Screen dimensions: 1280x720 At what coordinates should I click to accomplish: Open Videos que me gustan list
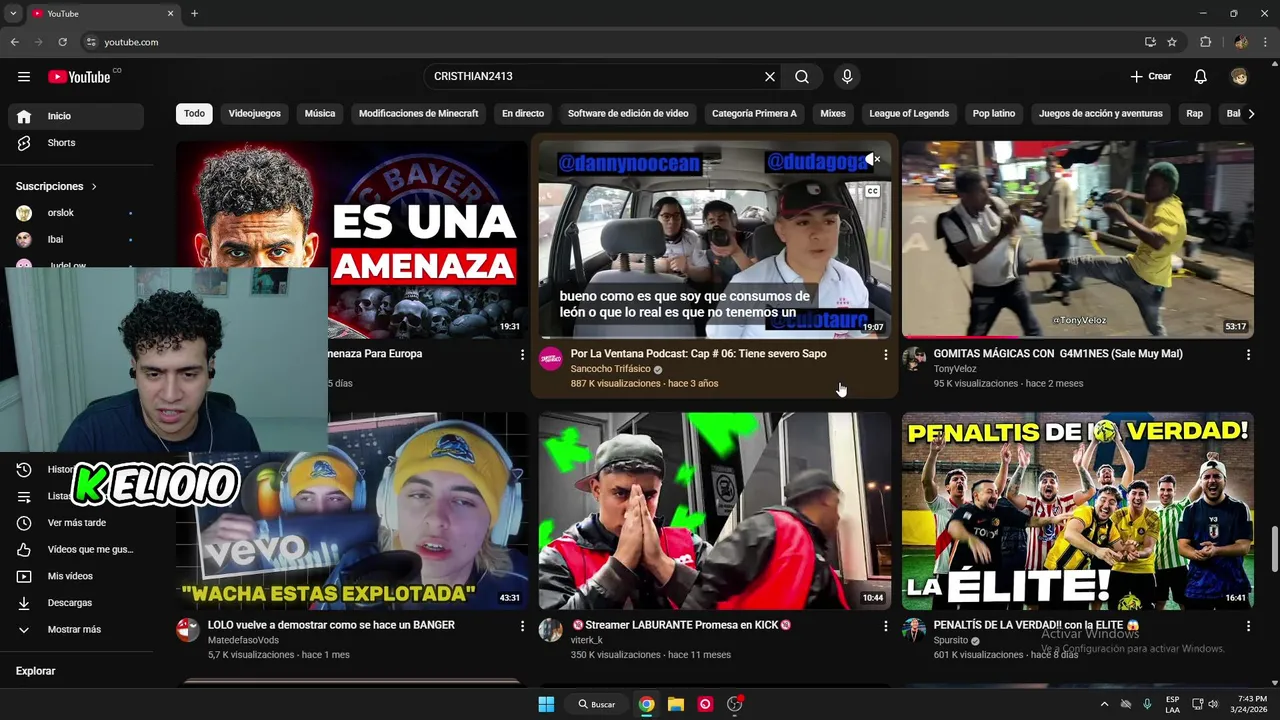pyautogui.click(x=76, y=550)
